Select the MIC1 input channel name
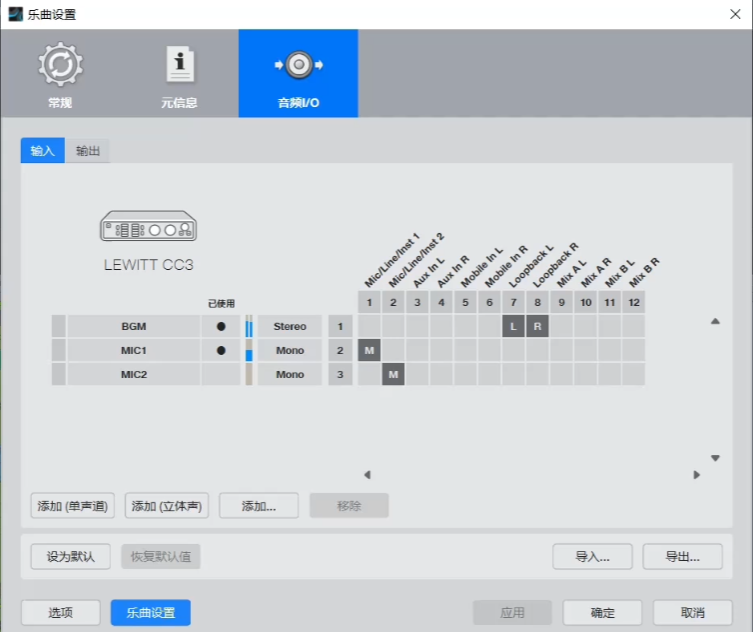This screenshot has width=753, height=632. tap(134, 351)
